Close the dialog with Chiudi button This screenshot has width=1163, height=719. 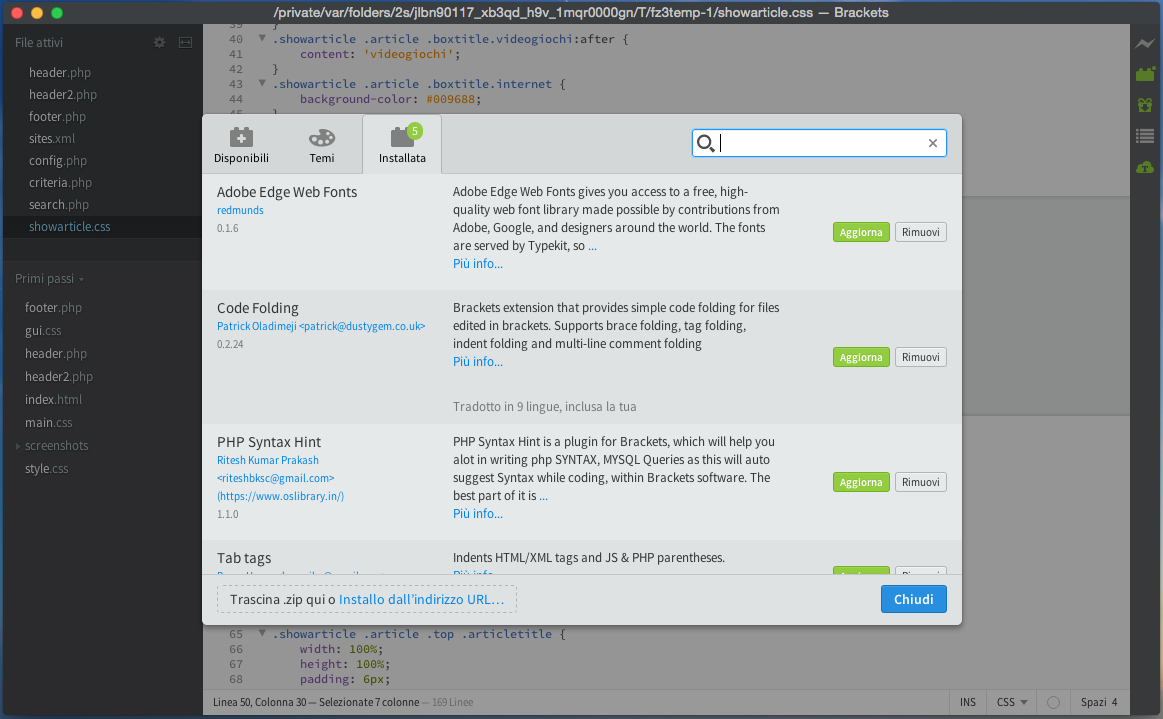point(914,600)
